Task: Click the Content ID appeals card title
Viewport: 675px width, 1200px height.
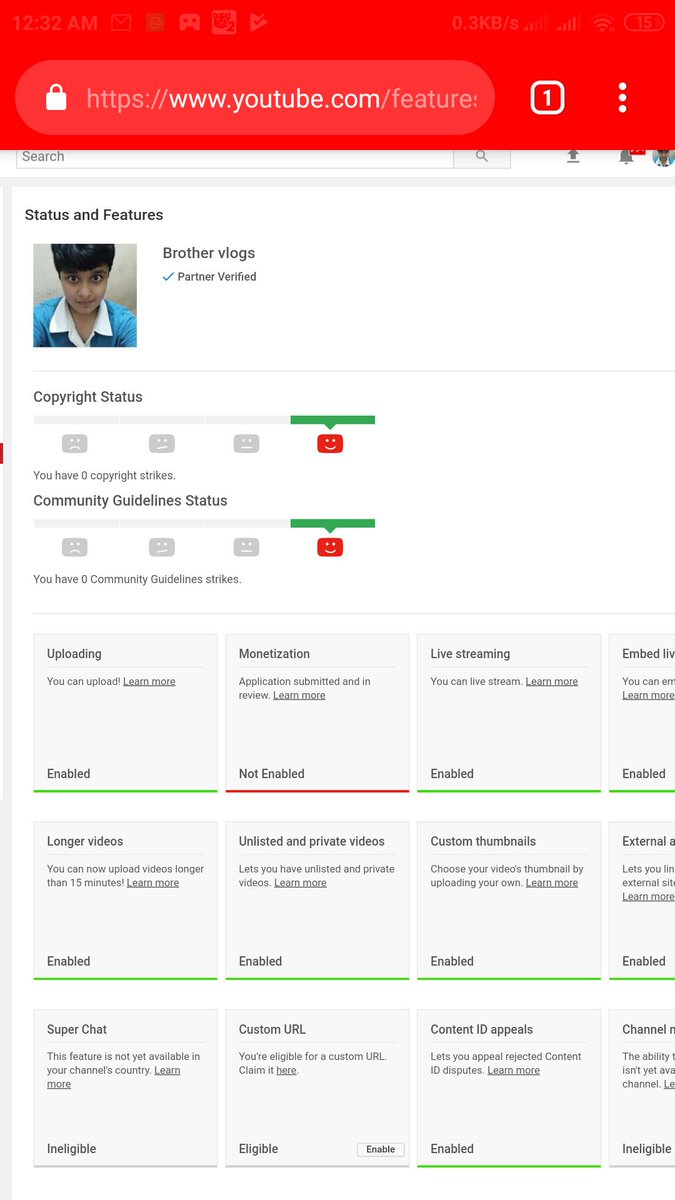Action: point(482,1029)
